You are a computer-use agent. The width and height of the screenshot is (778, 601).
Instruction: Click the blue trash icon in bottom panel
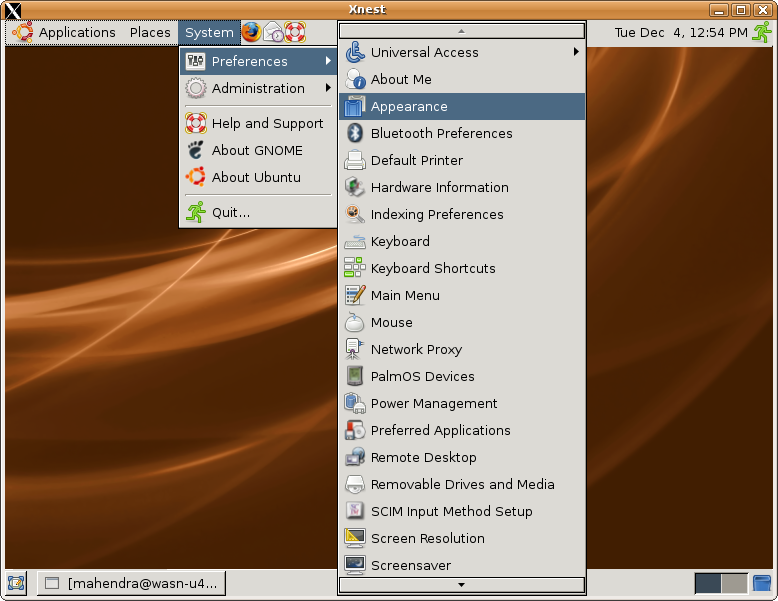click(762, 583)
